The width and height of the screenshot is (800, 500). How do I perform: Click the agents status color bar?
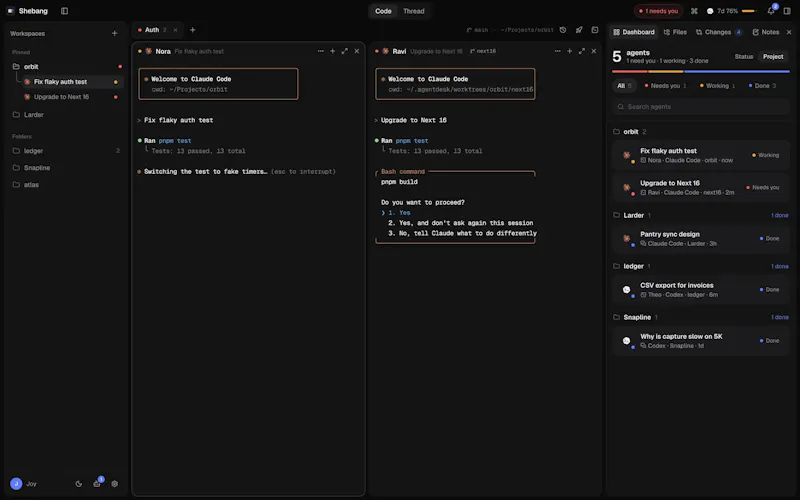pos(701,71)
